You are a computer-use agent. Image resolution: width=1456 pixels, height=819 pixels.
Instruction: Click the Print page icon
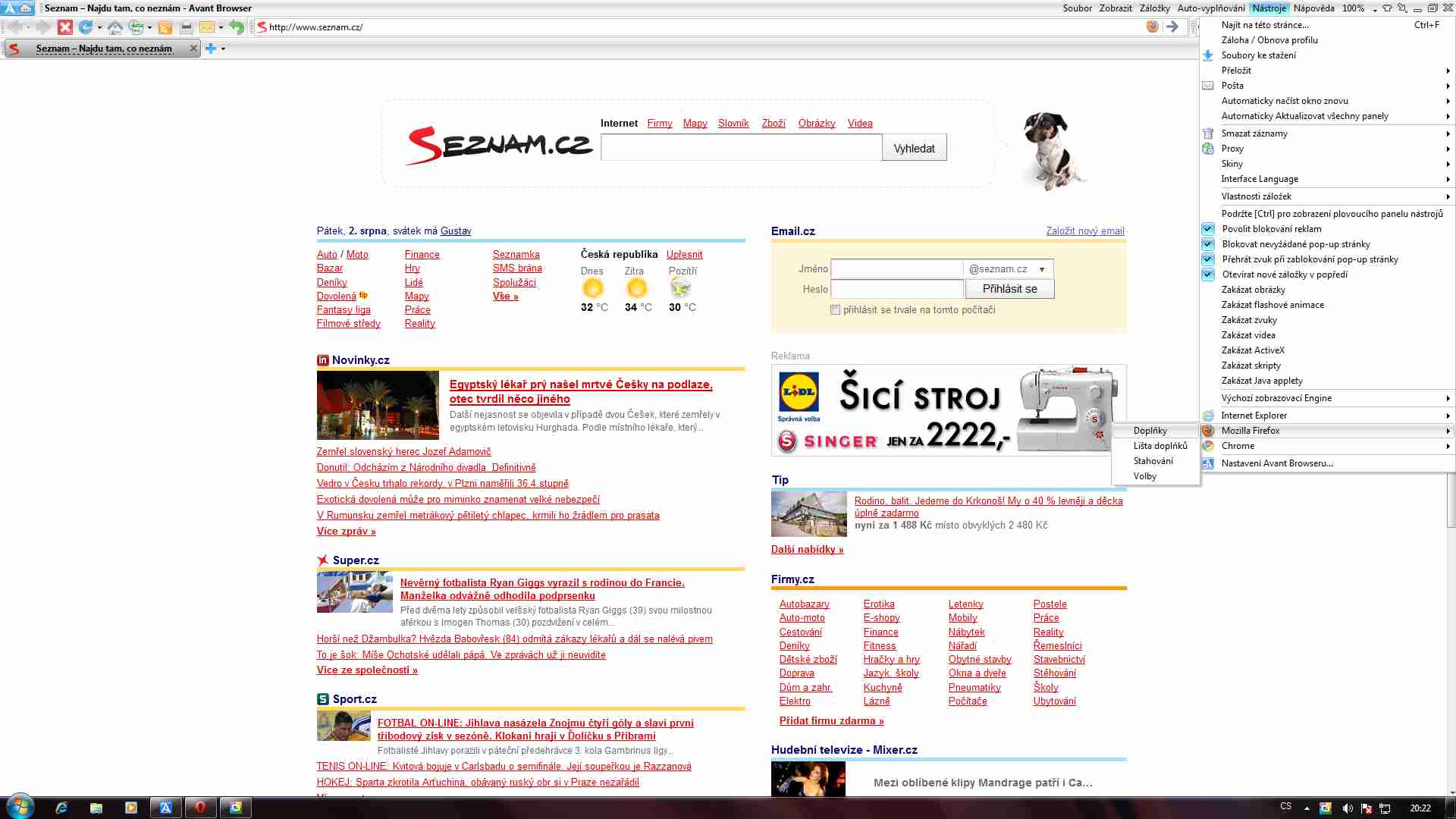click(186, 27)
